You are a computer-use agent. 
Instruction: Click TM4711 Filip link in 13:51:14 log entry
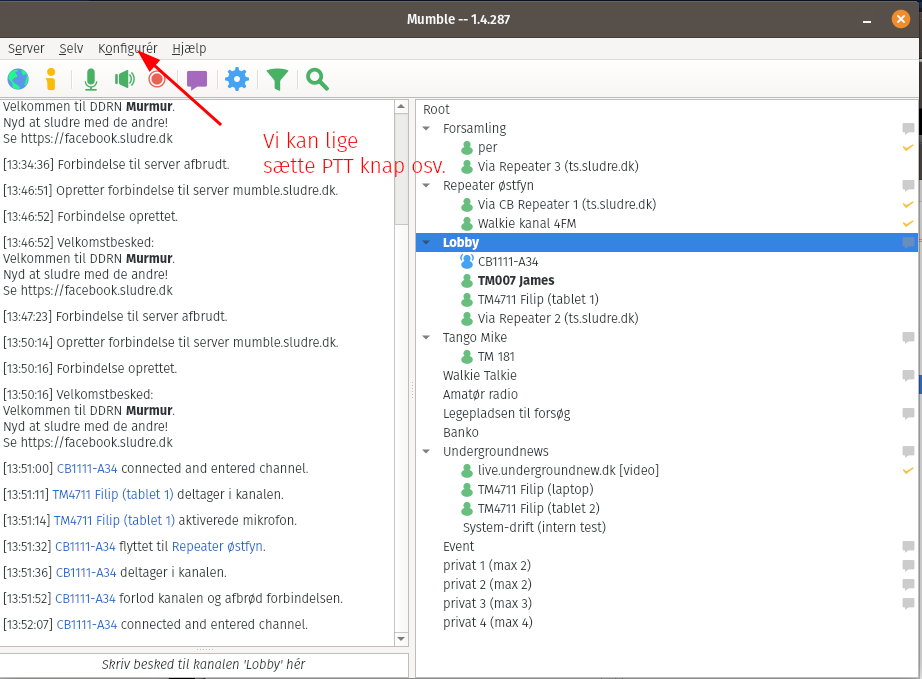pyautogui.click(x=115, y=520)
